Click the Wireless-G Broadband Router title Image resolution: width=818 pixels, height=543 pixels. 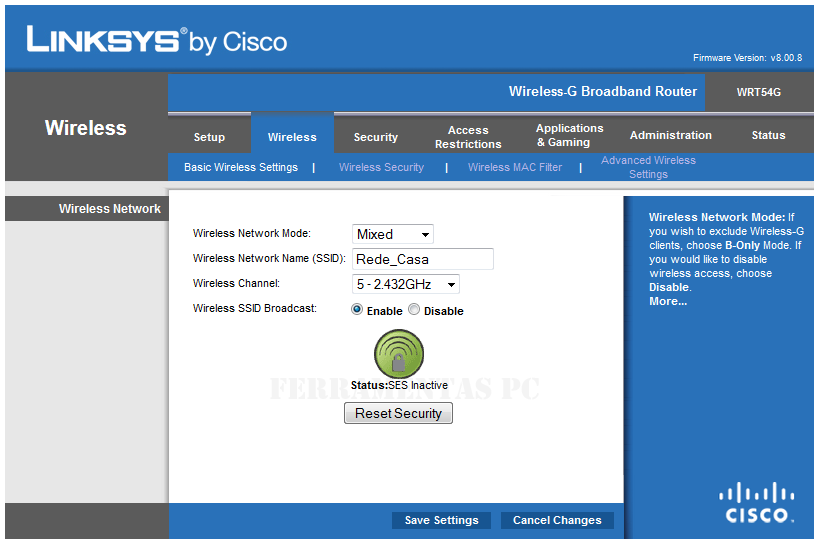point(603,91)
